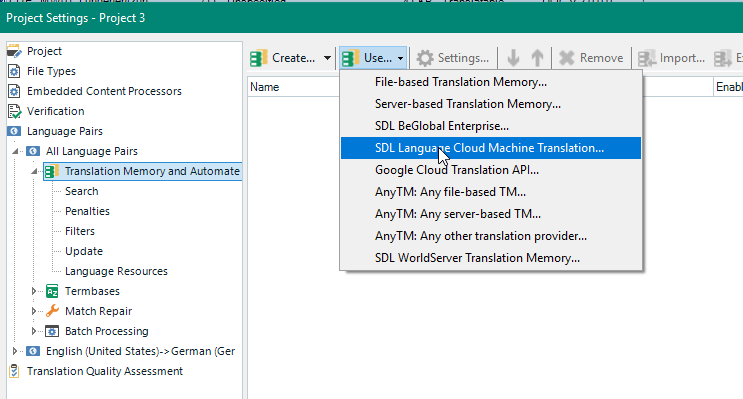Pick Google Cloud Translation API... entry
This screenshot has height=399, width=743.
click(x=491, y=170)
